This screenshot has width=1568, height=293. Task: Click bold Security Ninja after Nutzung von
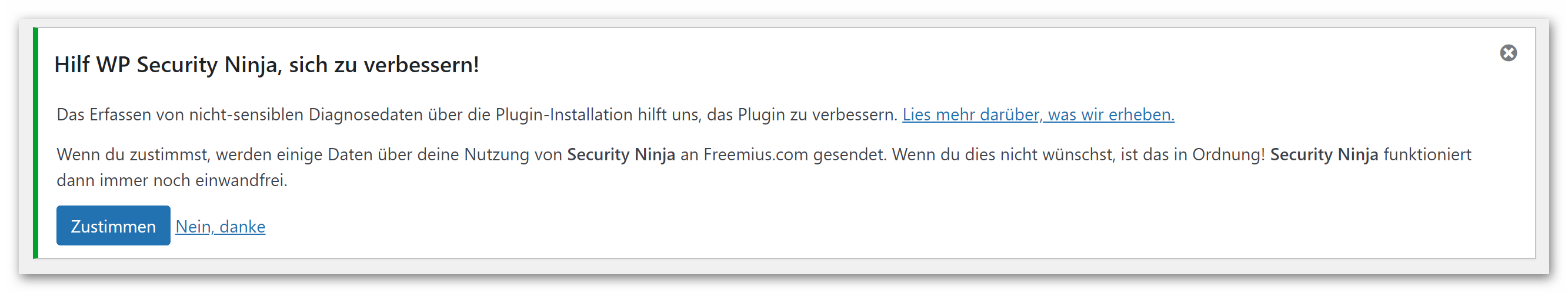(x=621, y=154)
